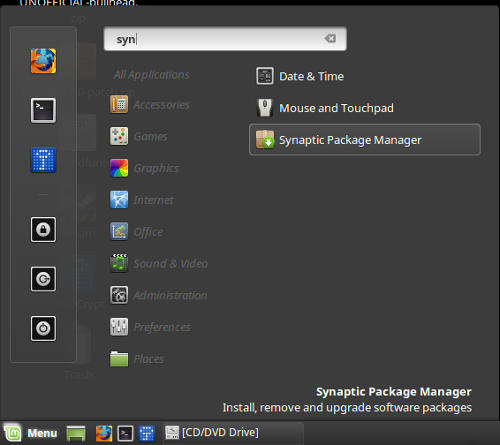Clear the search field with the backspace icon
The height and width of the screenshot is (445, 500).
331,39
